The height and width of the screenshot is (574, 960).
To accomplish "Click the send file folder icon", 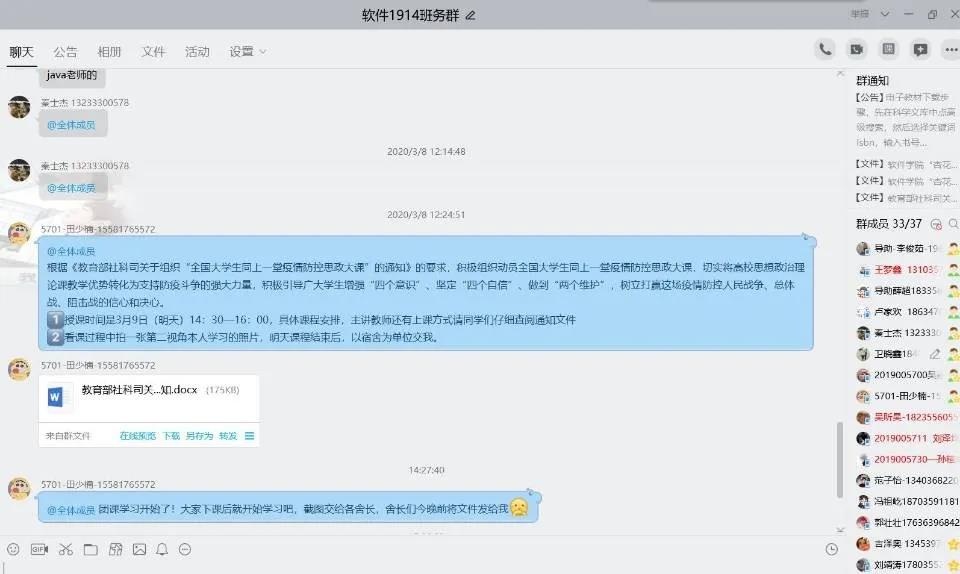I will tap(90, 549).
